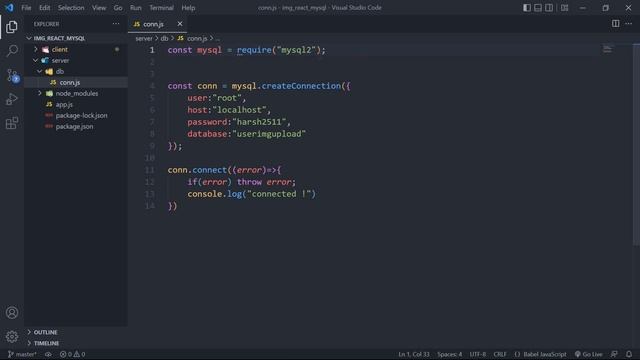The width and height of the screenshot is (640, 360).
Task: Click the VS Code logo icon
Action: [9, 7]
